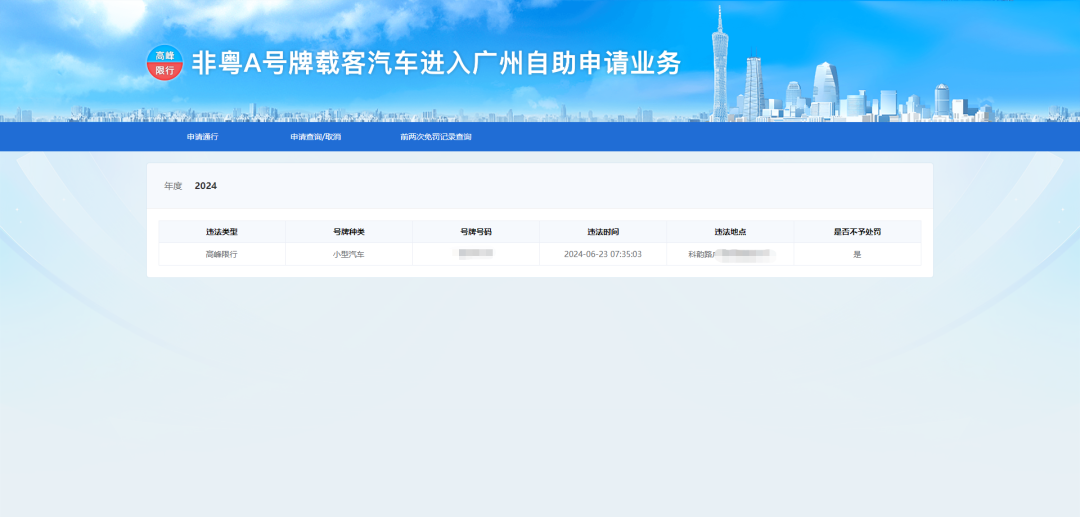Click the 科韵路 violation location cell
This screenshot has height=517, width=1080.
730,255
